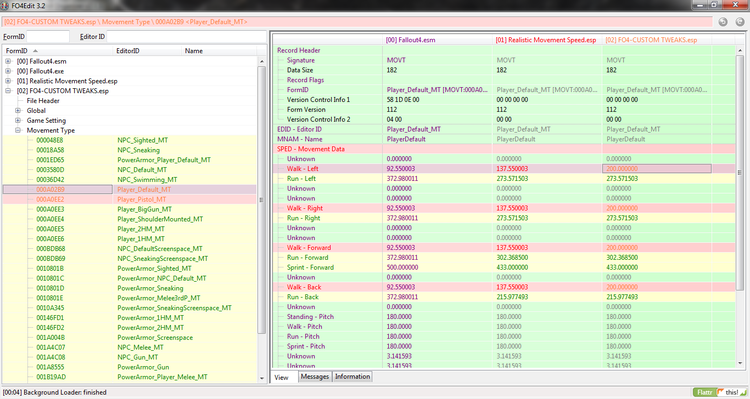Click the back navigation arrow icon

coord(723,22)
